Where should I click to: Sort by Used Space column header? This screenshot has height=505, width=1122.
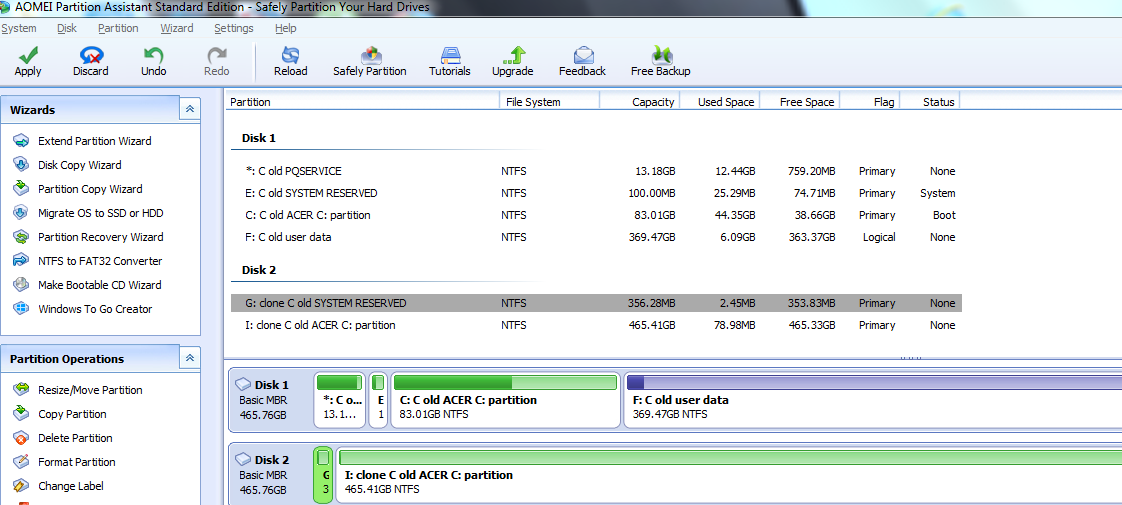(719, 102)
